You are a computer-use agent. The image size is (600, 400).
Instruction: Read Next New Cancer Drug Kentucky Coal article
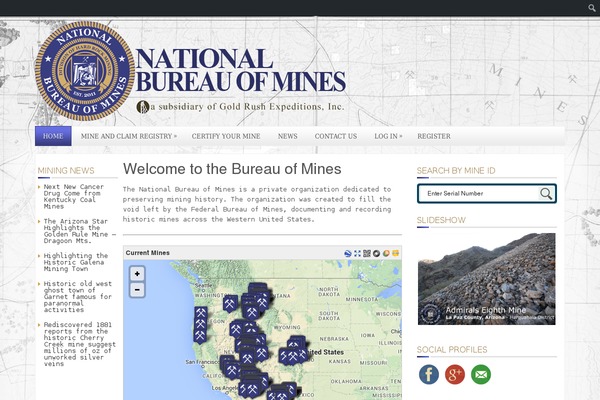point(73,196)
